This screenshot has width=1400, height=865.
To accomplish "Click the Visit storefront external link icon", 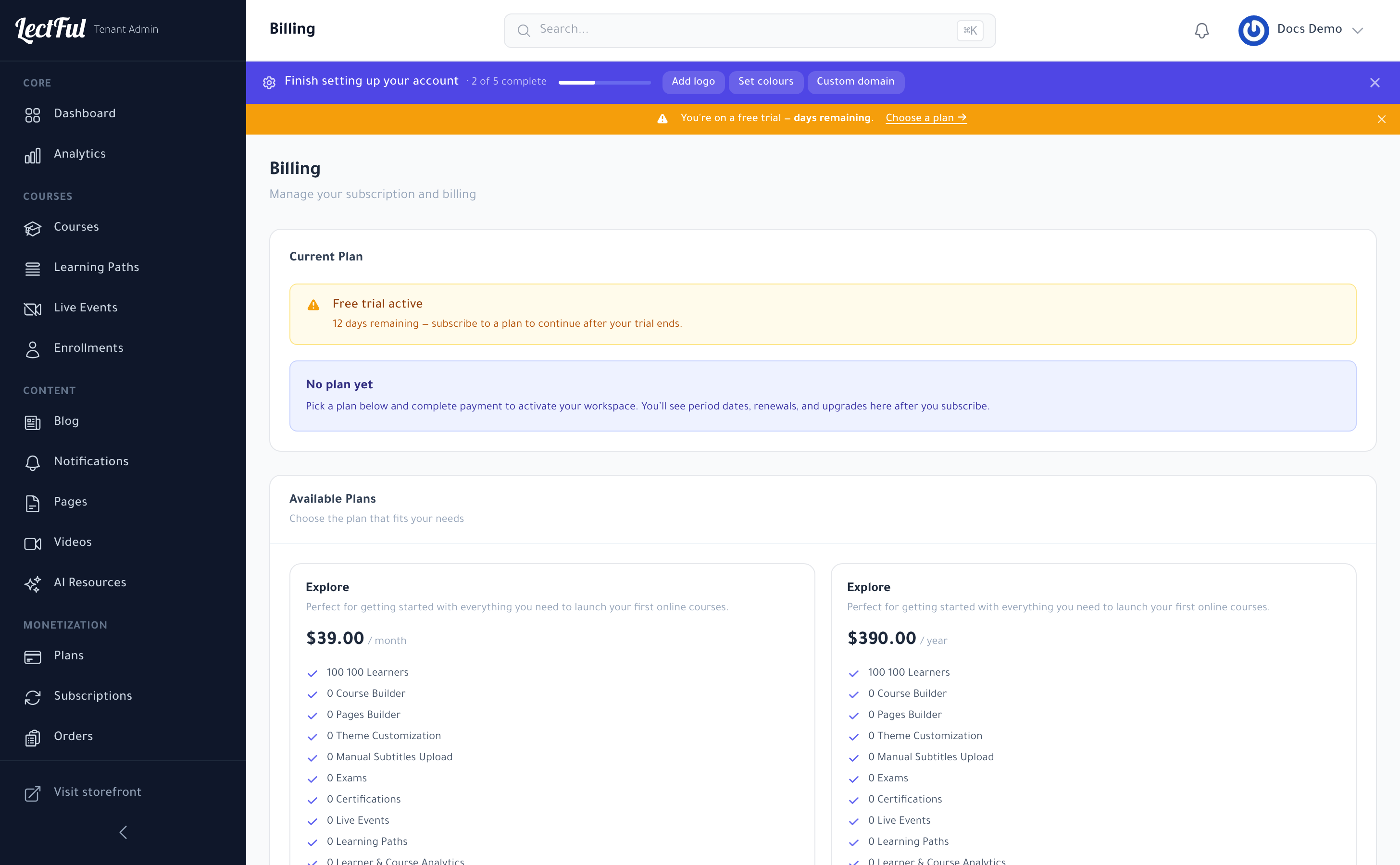I will pos(33,793).
